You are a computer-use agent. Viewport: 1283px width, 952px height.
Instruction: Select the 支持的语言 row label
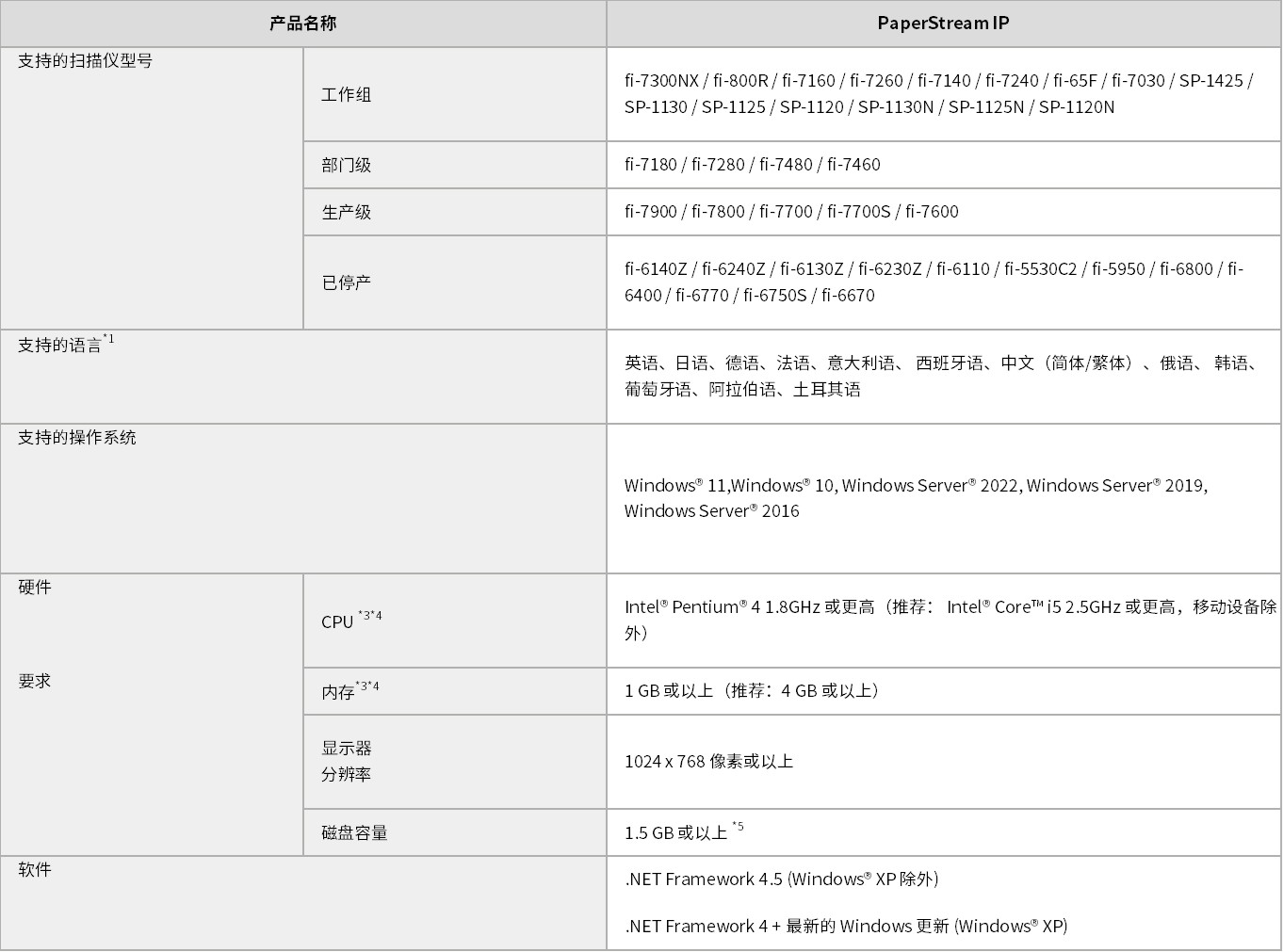[66, 344]
